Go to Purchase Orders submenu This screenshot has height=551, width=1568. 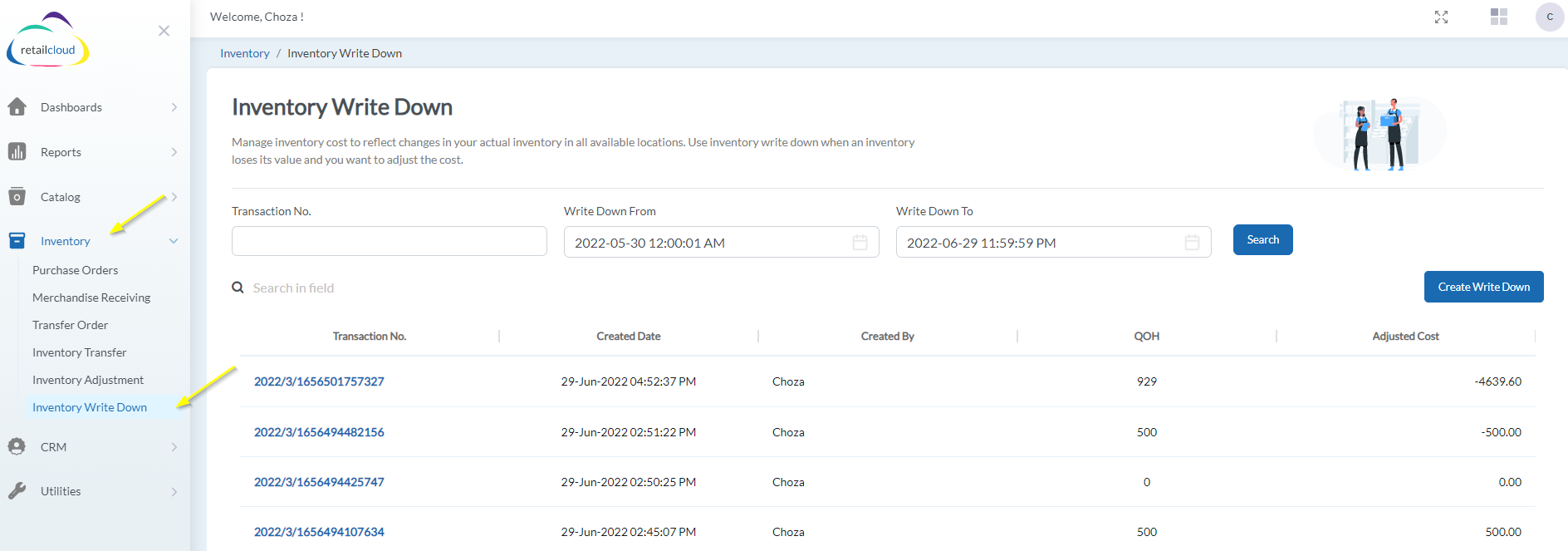click(75, 270)
